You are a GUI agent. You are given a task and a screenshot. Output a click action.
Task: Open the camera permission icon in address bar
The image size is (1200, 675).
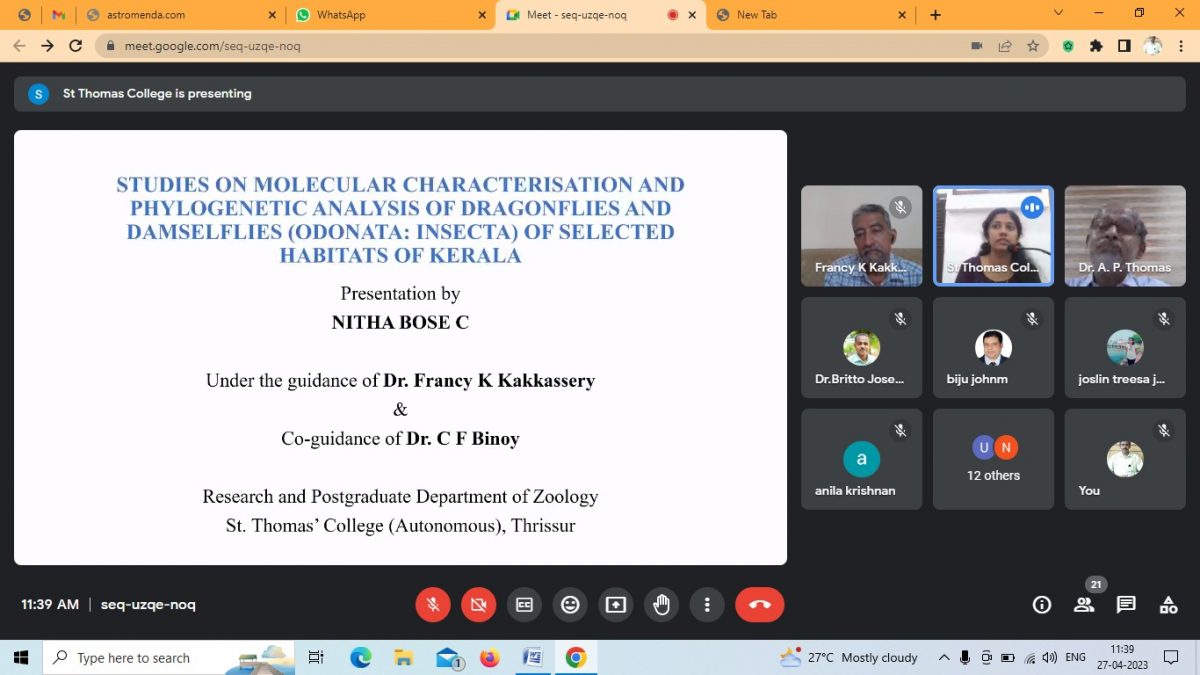976,45
